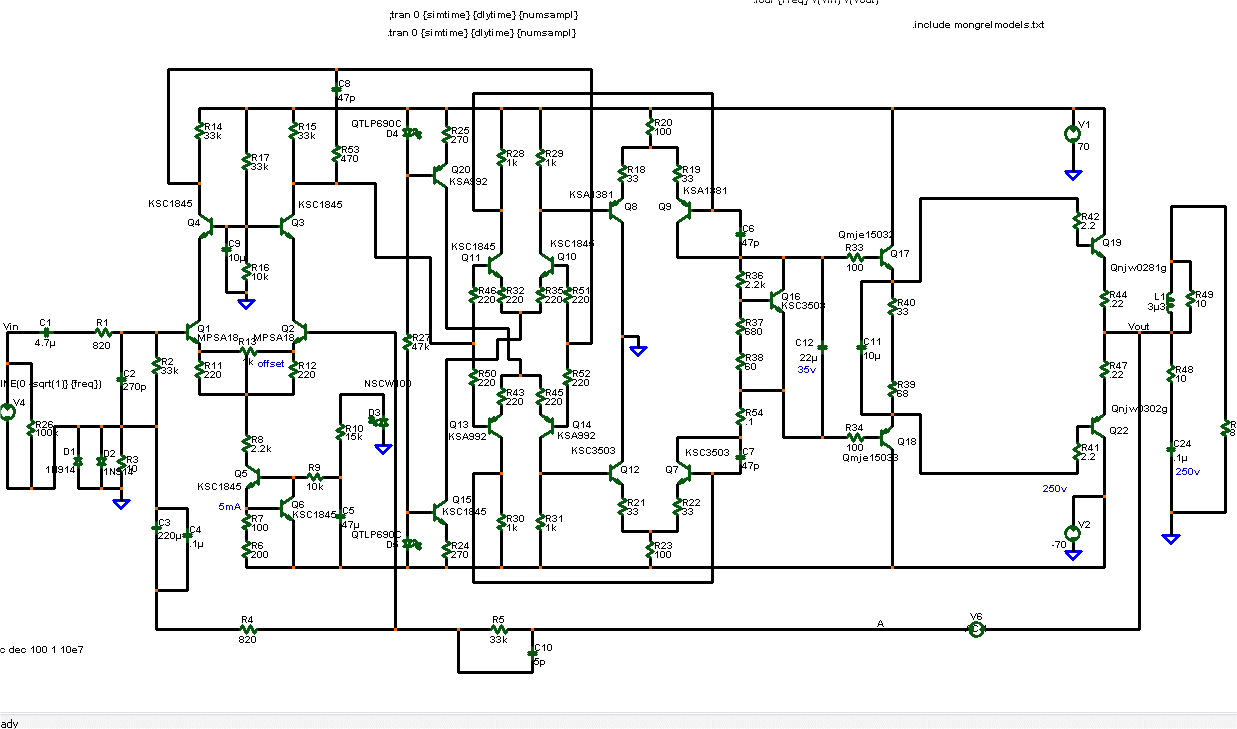Select the V1 voltage source labeled 70

pyautogui.click(x=1071, y=133)
